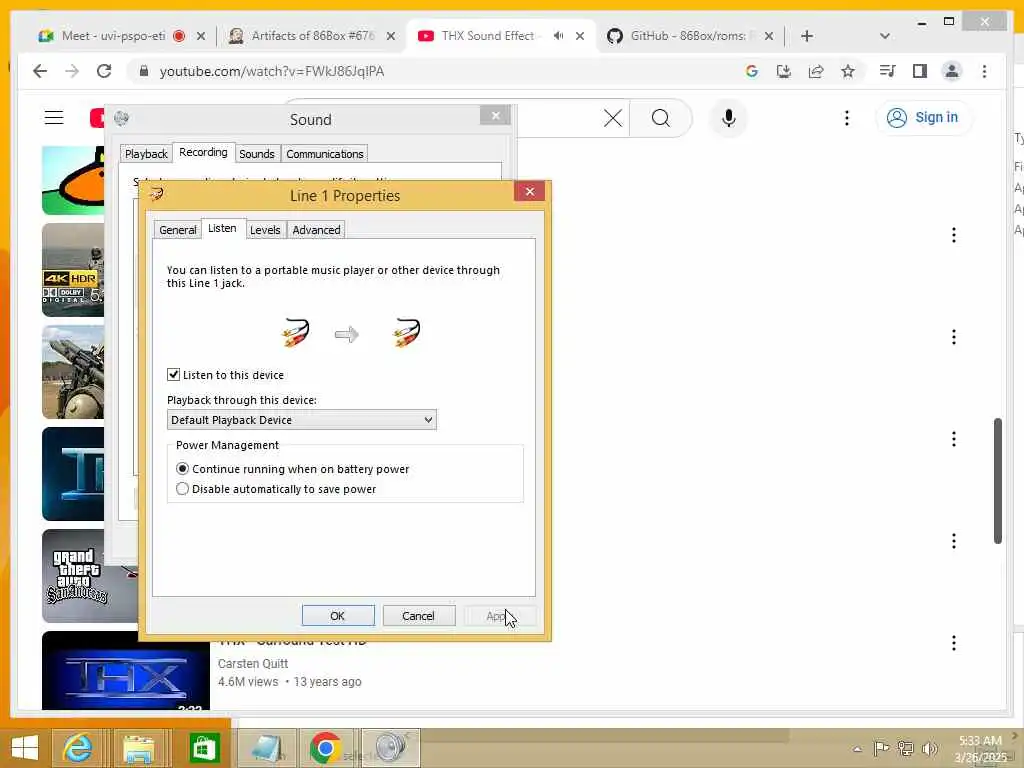Close the Artifacts of 86Box tab
Image resolution: width=1024 pixels, height=768 pixels.
391,36
